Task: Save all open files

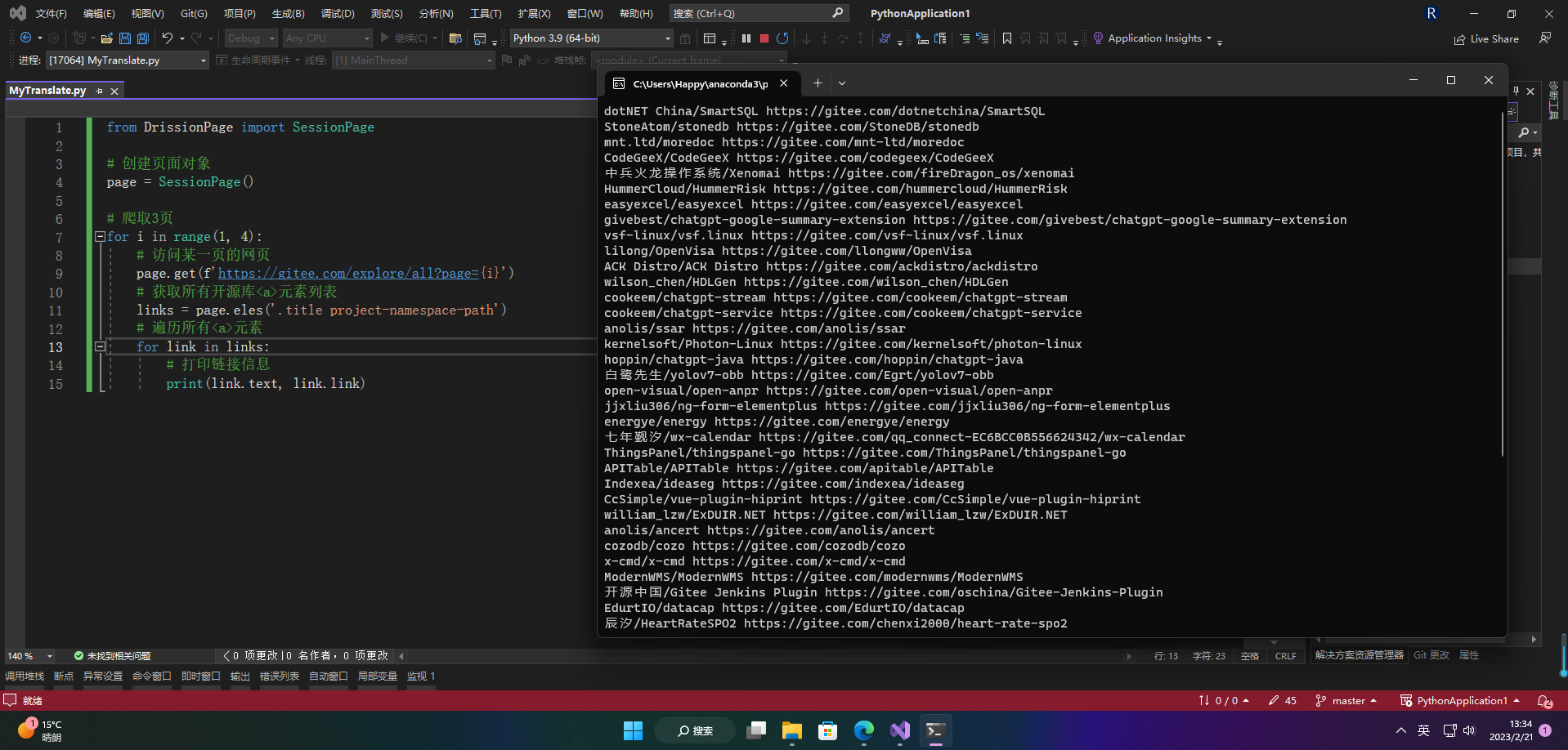Action: (141, 38)
